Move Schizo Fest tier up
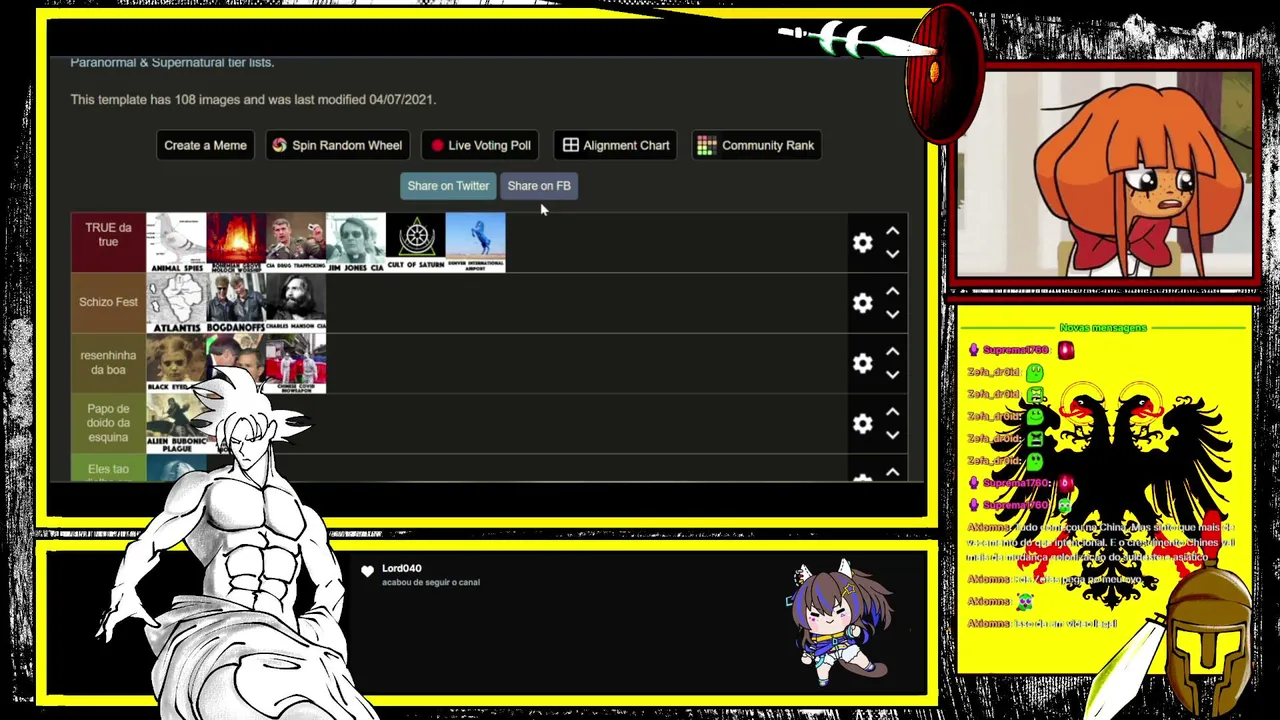 coord(892,292)
